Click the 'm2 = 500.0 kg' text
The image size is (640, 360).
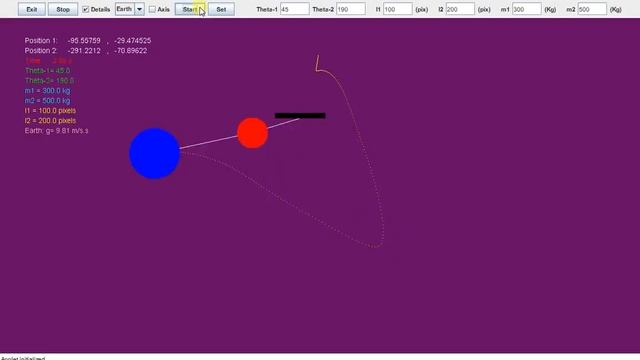(x=47, y=100)
